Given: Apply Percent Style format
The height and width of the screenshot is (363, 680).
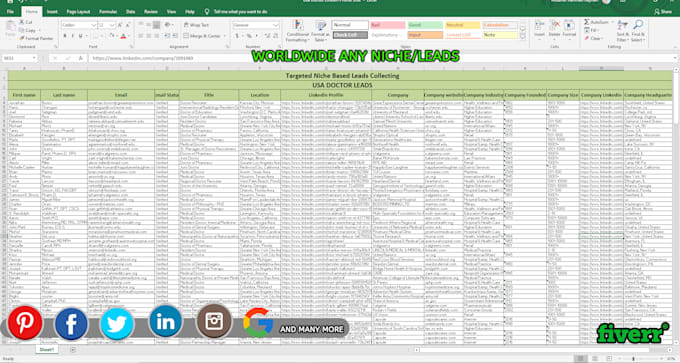Looking at the screenshot, I should click(x=249, y=36).
